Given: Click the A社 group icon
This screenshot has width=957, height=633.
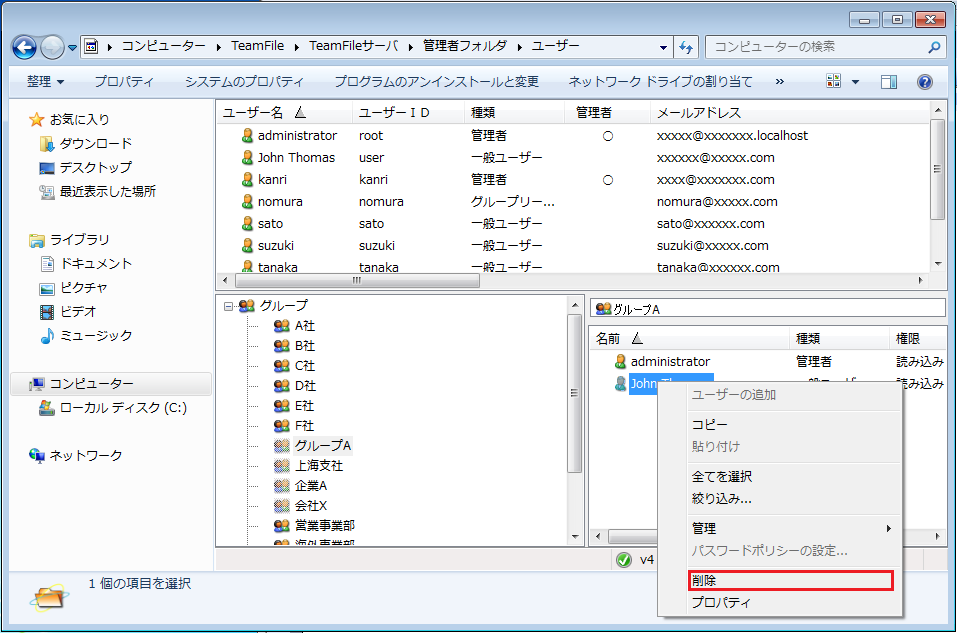Looking at the screenshot, I should 283,325.
